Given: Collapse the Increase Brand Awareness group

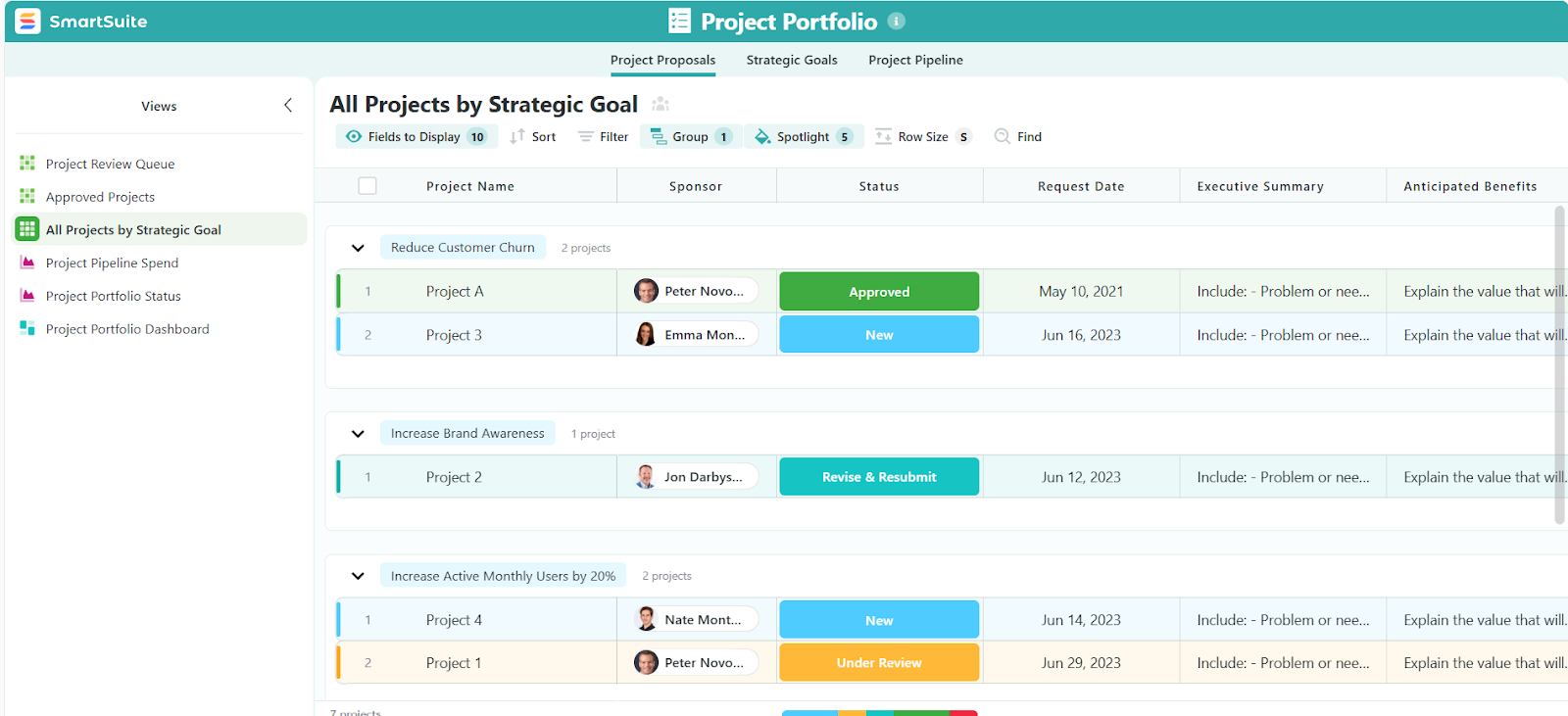Looking at the screenshot, I should (x=358, y=433).
